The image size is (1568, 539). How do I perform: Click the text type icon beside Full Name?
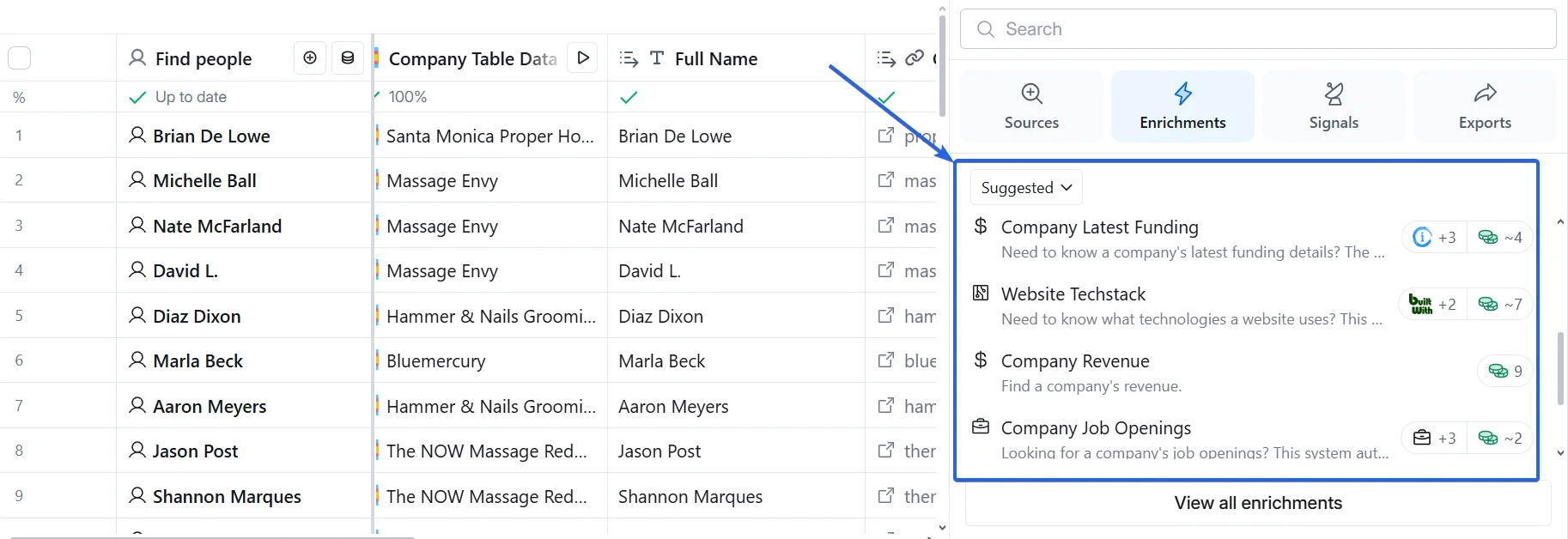point(657,58)
